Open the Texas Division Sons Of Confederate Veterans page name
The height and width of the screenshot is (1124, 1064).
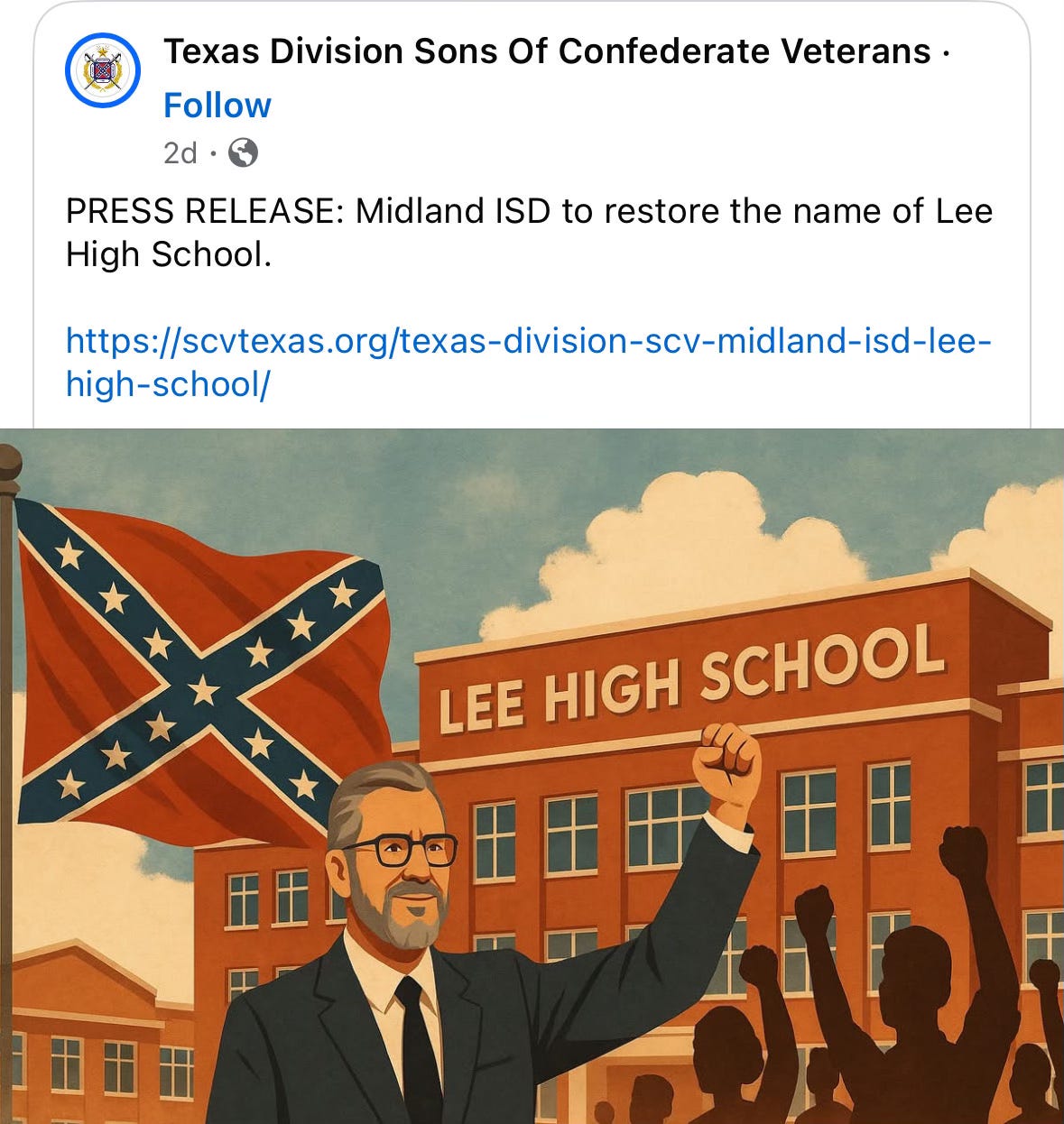pyautogui.click(x=547, y=51)
